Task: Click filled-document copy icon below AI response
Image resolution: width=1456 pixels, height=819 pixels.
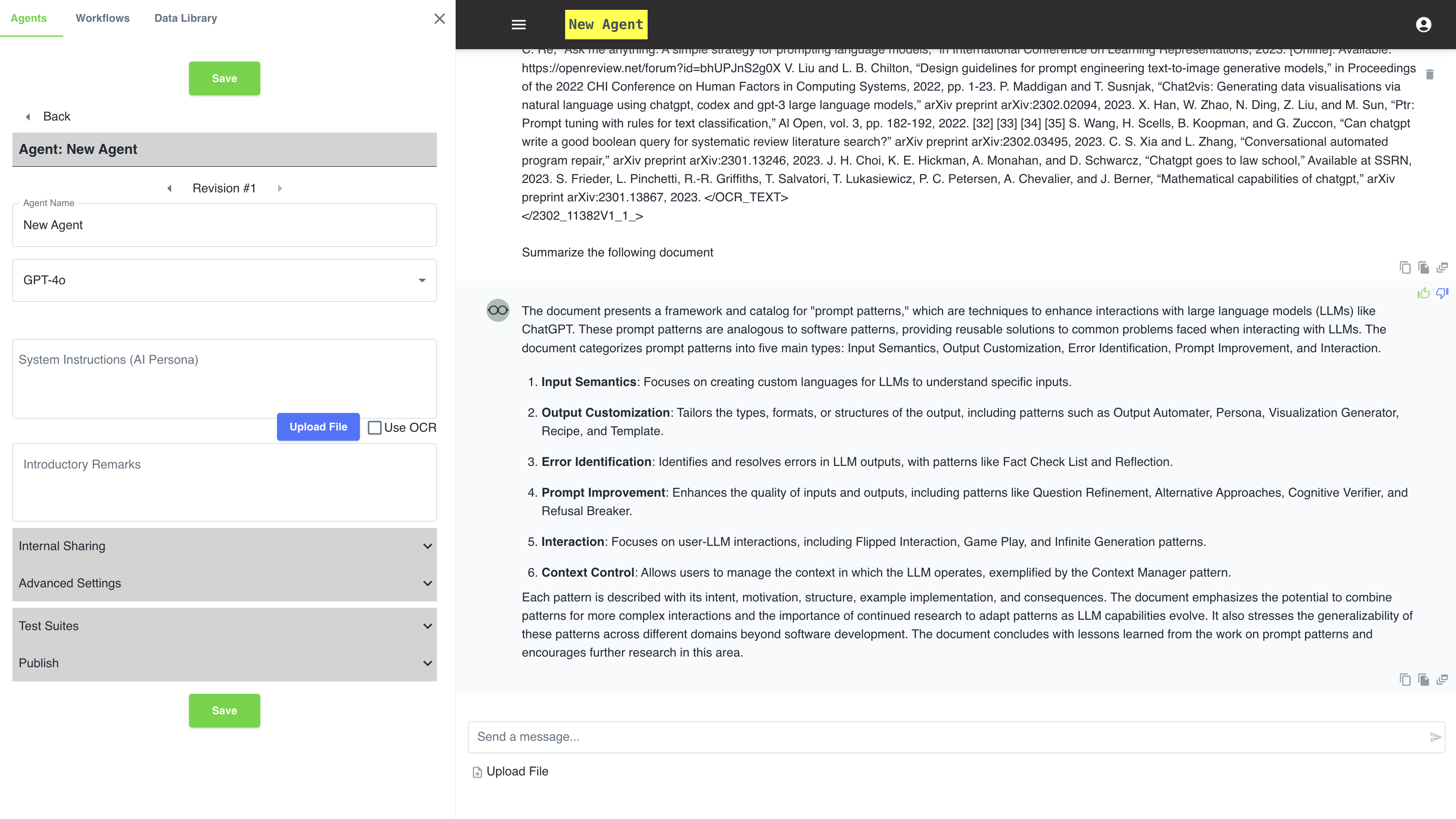Action: click(x=1423, y=679)
